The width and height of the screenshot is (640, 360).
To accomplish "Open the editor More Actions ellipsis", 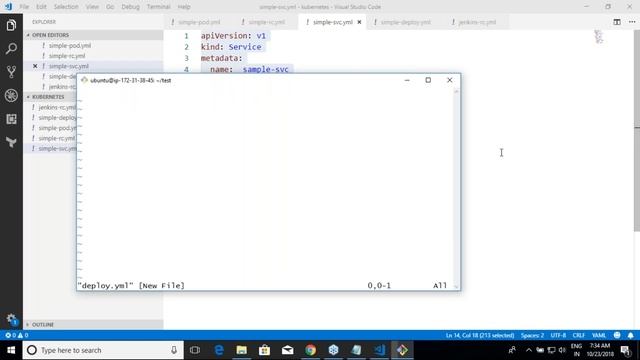I will 632,22.
